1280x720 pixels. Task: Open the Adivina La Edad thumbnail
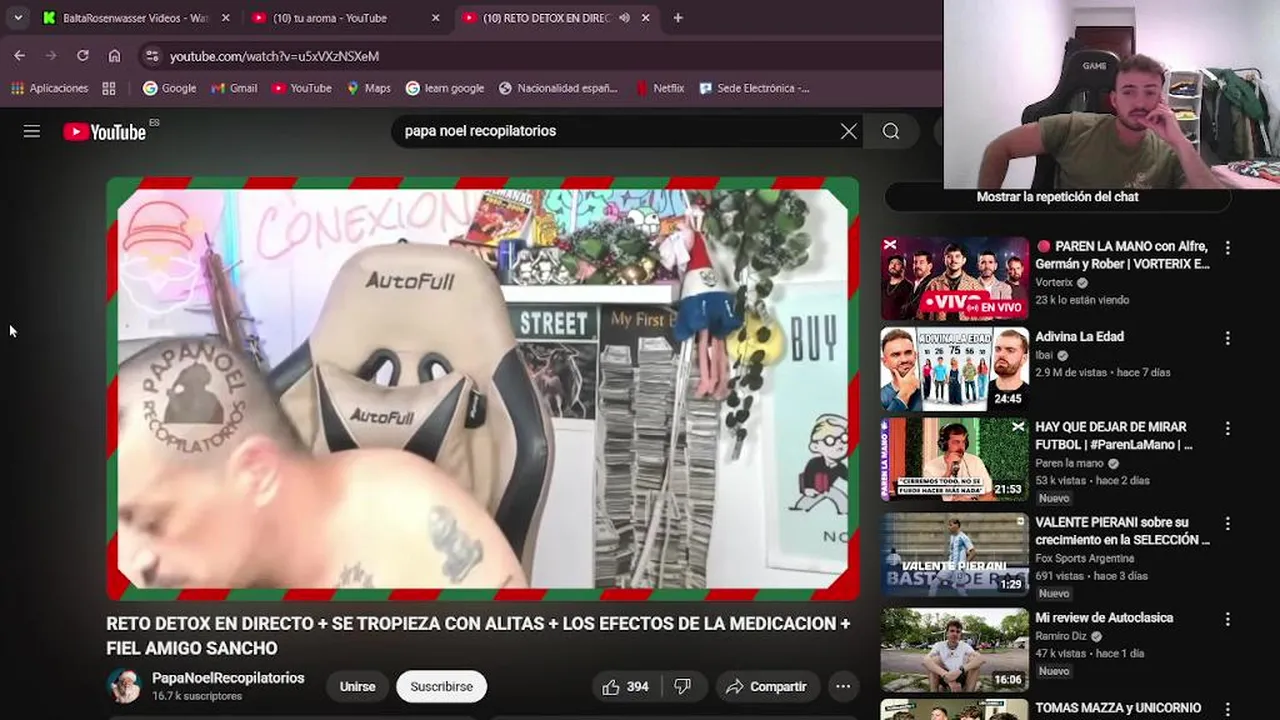(x=954, y=369)
